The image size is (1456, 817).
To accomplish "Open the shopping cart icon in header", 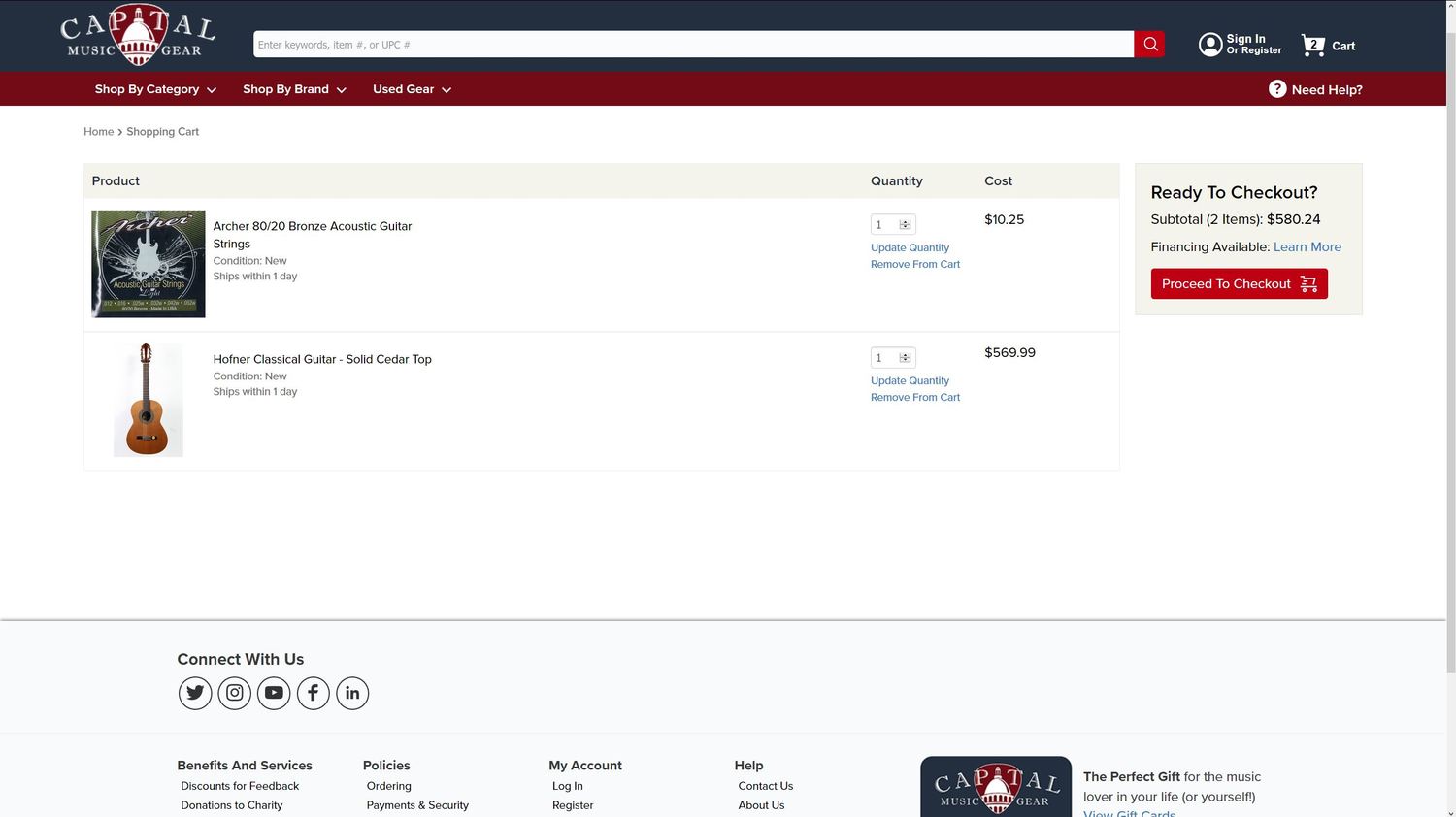I will 1312,45.
